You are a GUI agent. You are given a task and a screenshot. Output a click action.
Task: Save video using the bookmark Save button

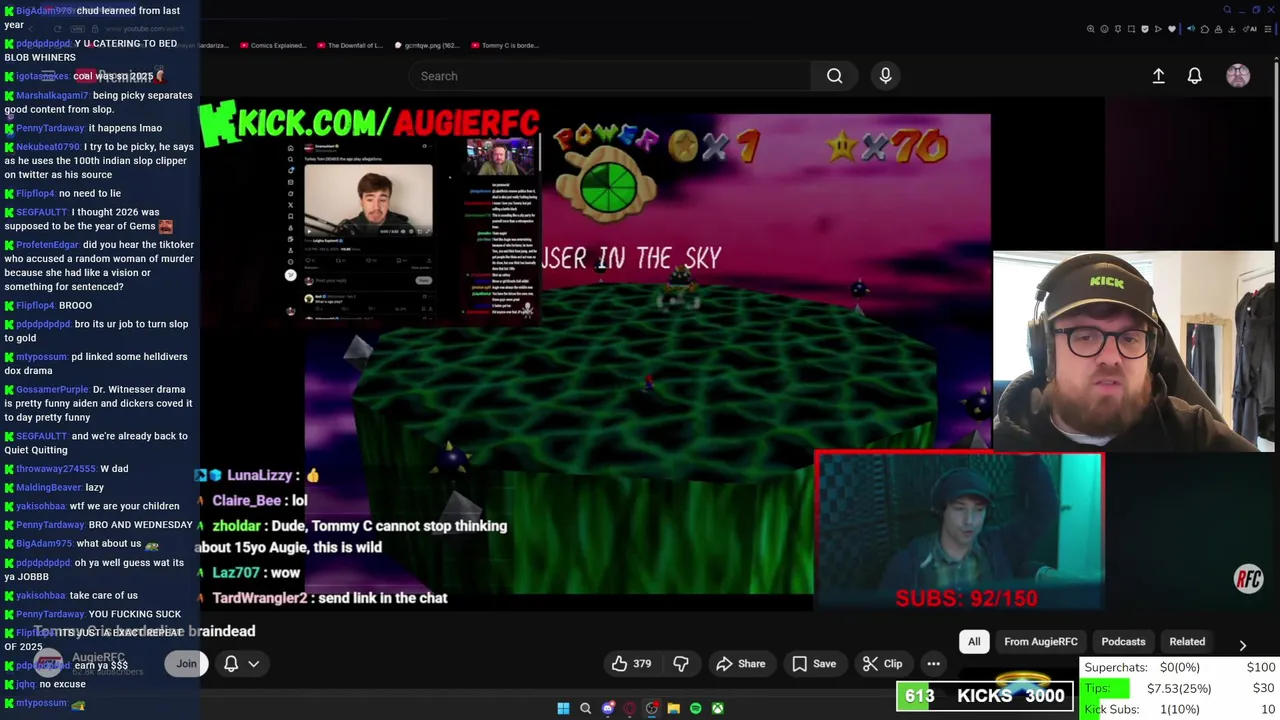813,664
